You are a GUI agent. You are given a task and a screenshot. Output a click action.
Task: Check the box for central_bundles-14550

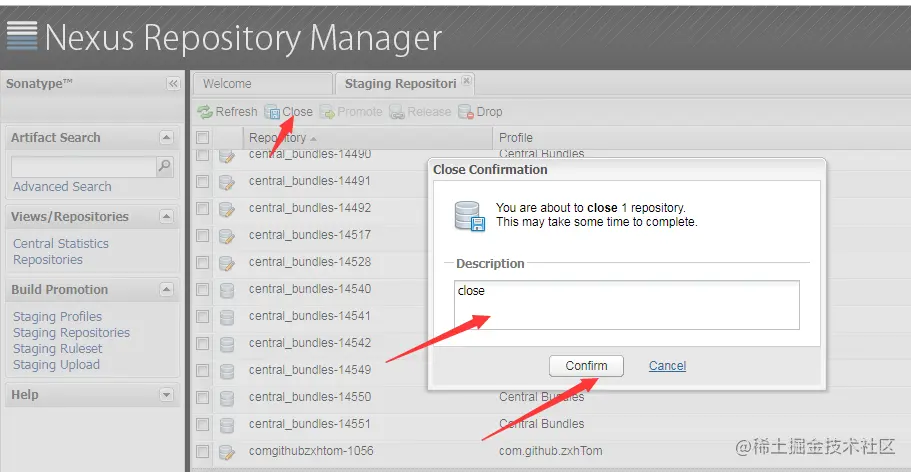202,397
